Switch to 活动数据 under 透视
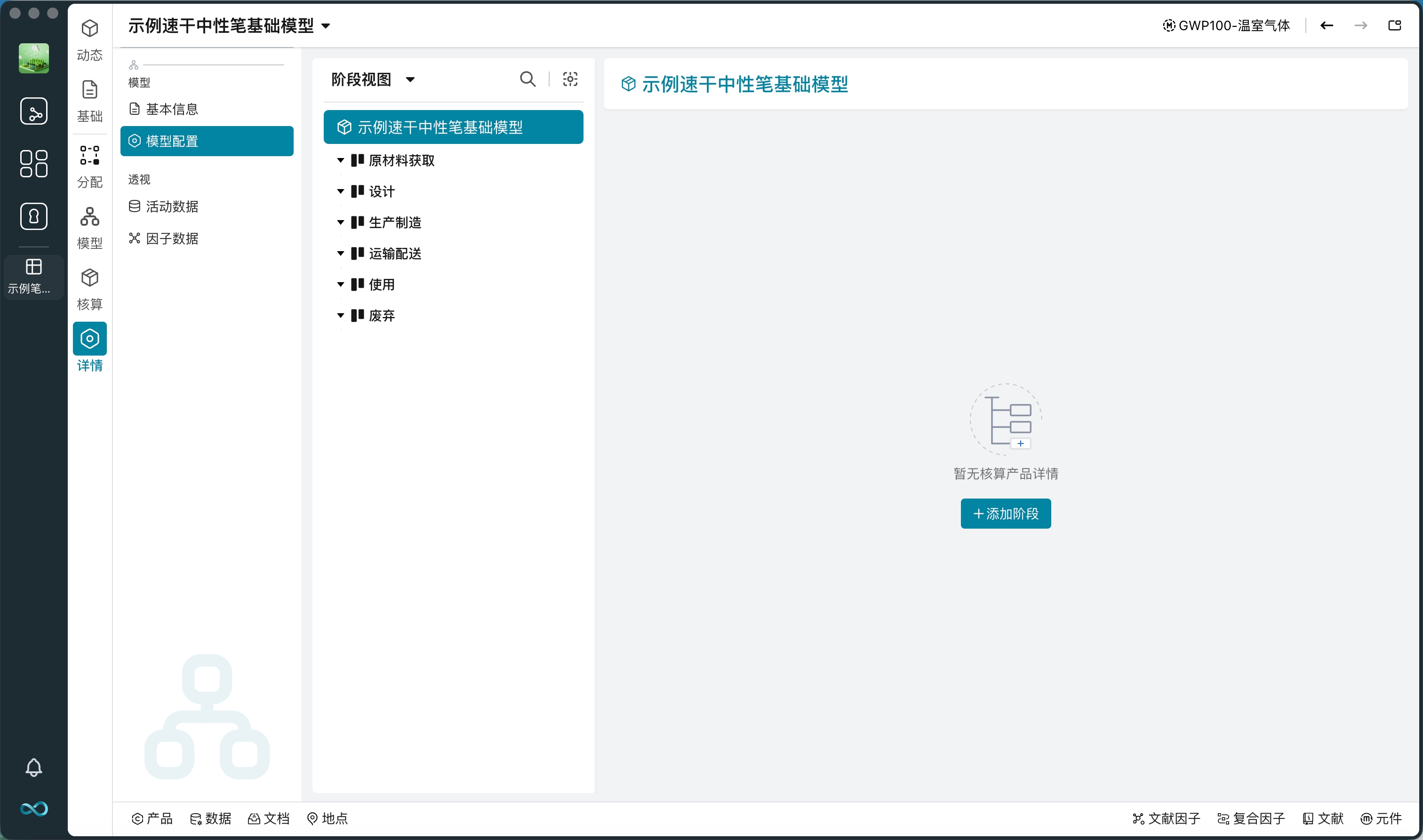The width and height of the screenshot is (1423, 840). click(x=172, y=206)
